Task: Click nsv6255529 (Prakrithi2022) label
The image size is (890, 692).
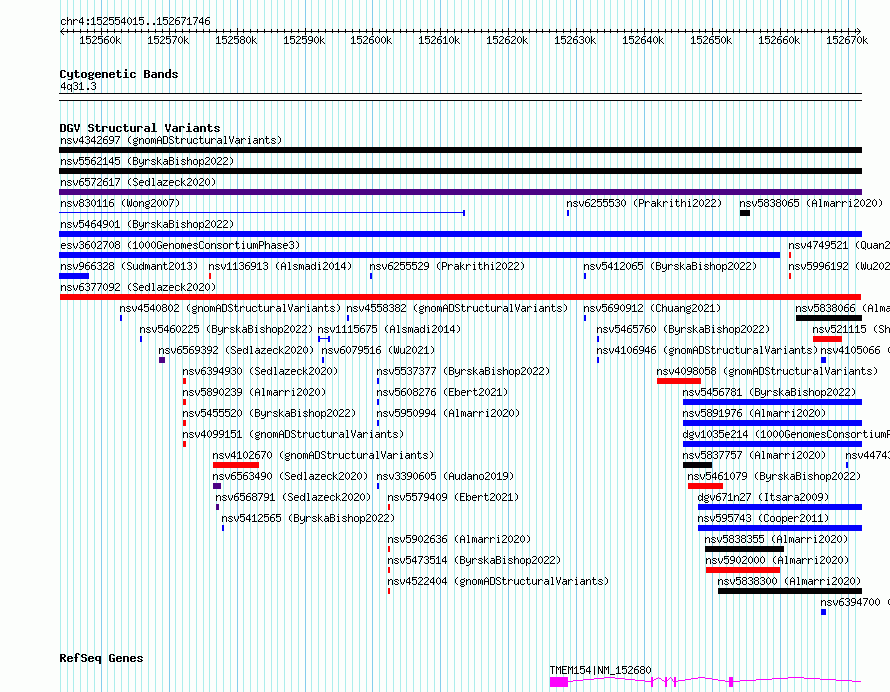Action: pyautogui.click(x=447, y=266)
